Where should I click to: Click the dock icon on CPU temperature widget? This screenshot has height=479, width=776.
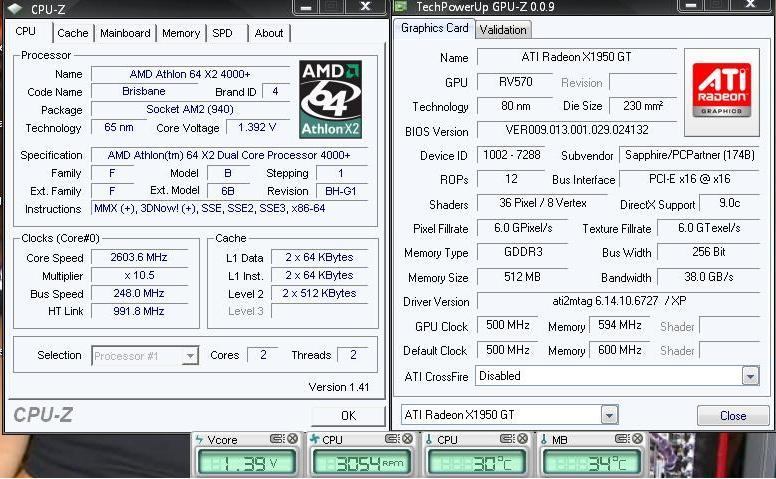(x=507, y=438)
